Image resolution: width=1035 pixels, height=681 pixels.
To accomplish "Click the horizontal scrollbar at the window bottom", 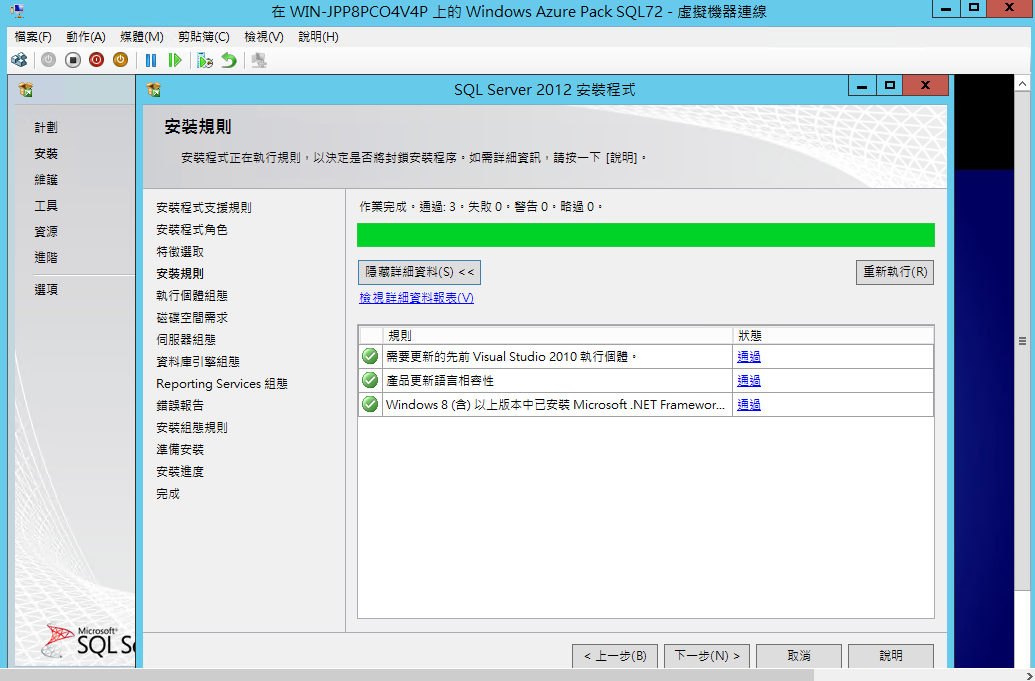I will (407, 676).
